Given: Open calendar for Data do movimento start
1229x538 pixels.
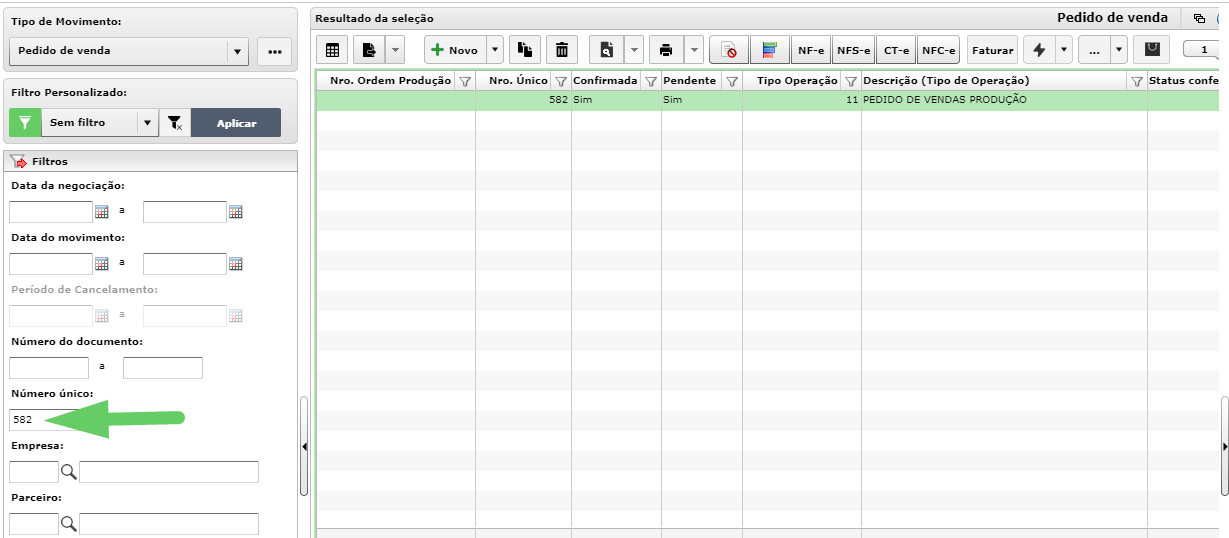Looking at the screenshot, I should [x=101, y=263].
